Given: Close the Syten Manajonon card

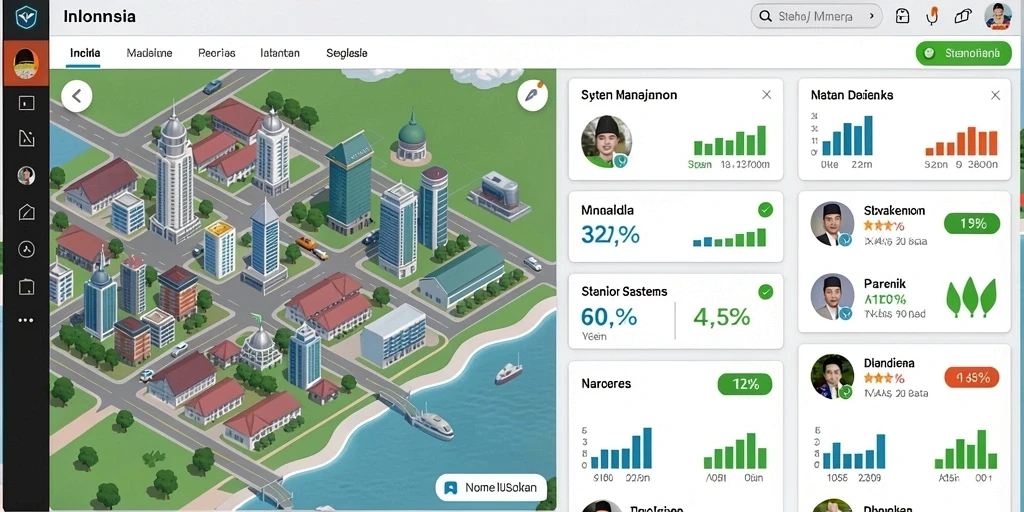Looking at the screenshot, I should [x=767, y=95].
